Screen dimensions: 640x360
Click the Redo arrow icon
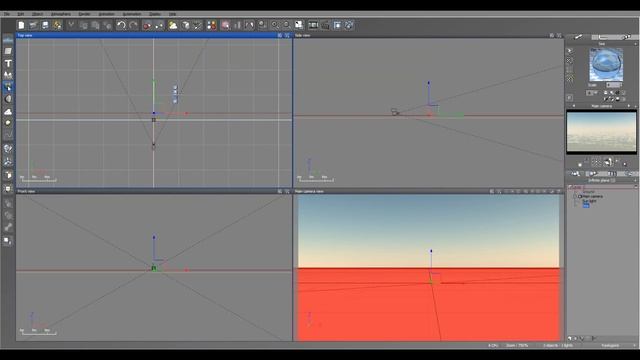tap(133, 25)
